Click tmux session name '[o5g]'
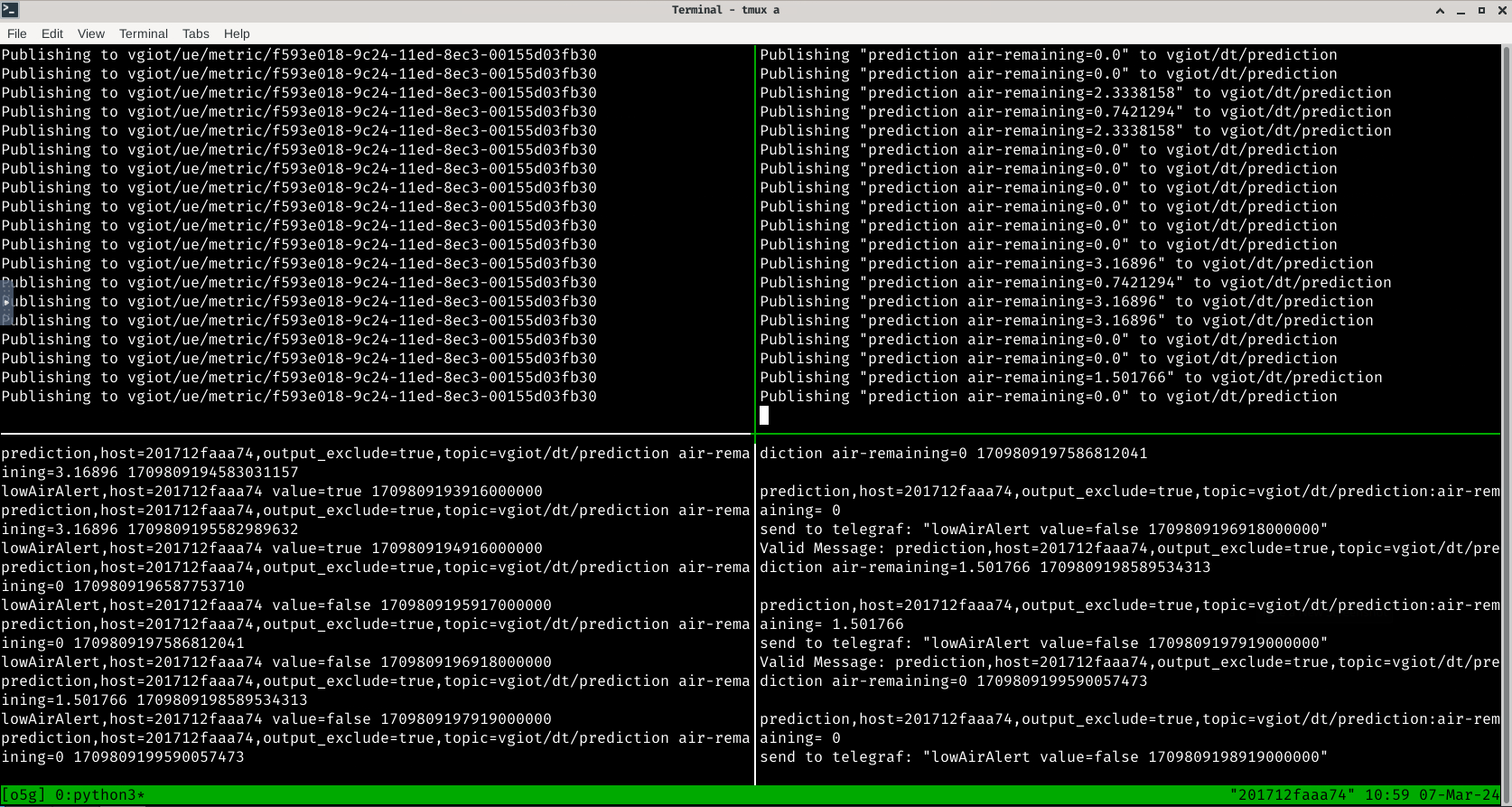 (23, 795)
